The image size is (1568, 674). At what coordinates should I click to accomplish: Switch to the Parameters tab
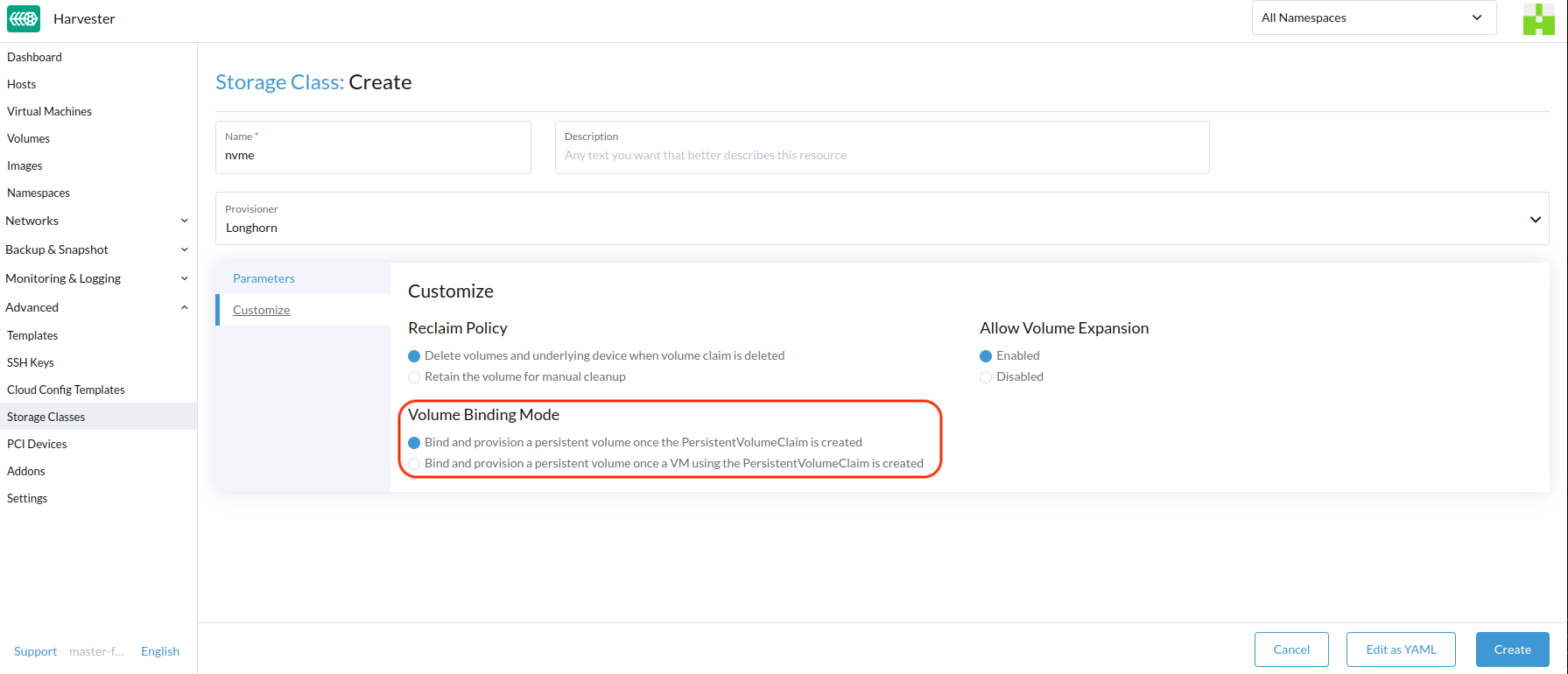(x=264, y=278)
